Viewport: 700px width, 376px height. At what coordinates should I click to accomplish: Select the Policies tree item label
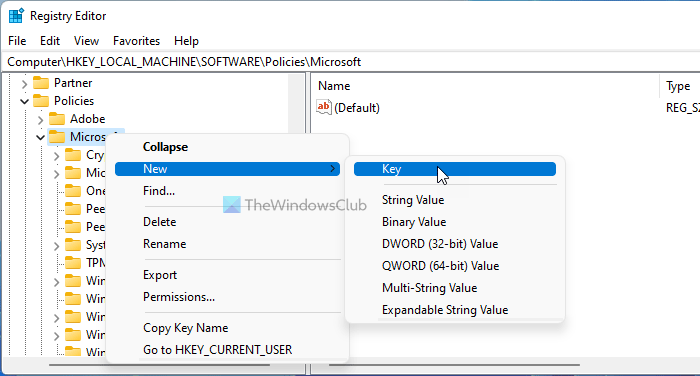coord(74,100)
